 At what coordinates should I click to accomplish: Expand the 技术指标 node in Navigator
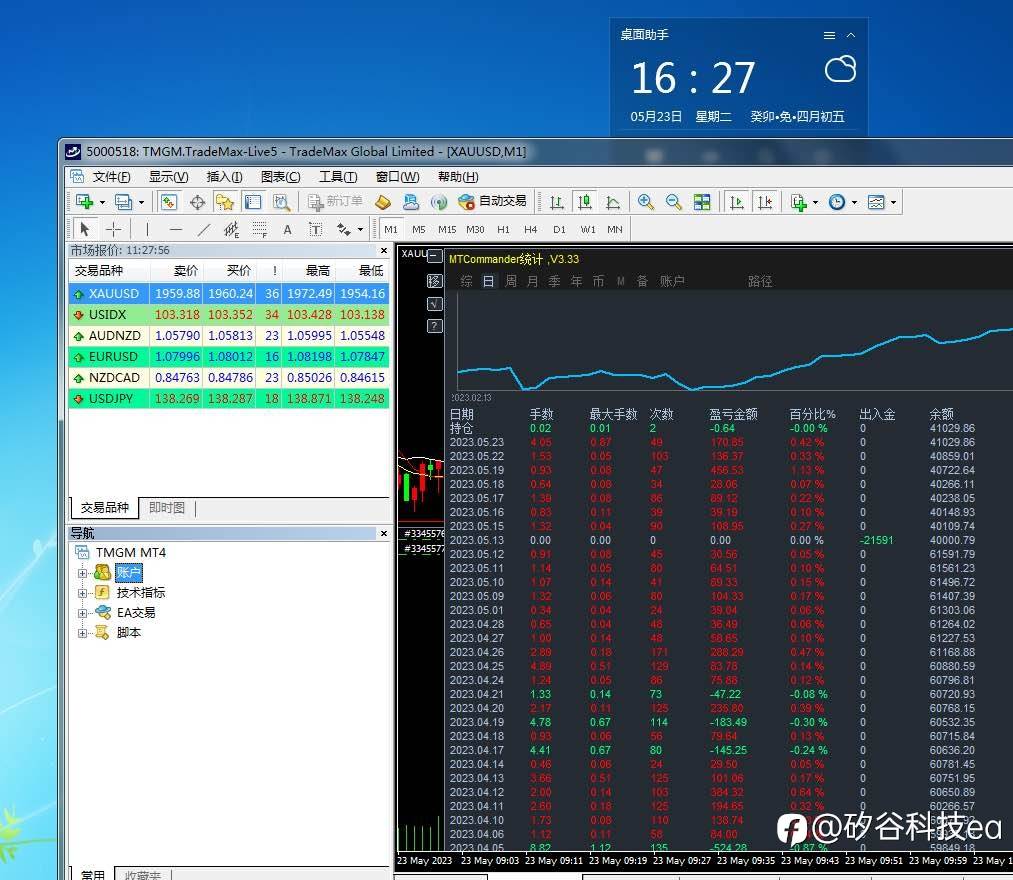[82, 592]
